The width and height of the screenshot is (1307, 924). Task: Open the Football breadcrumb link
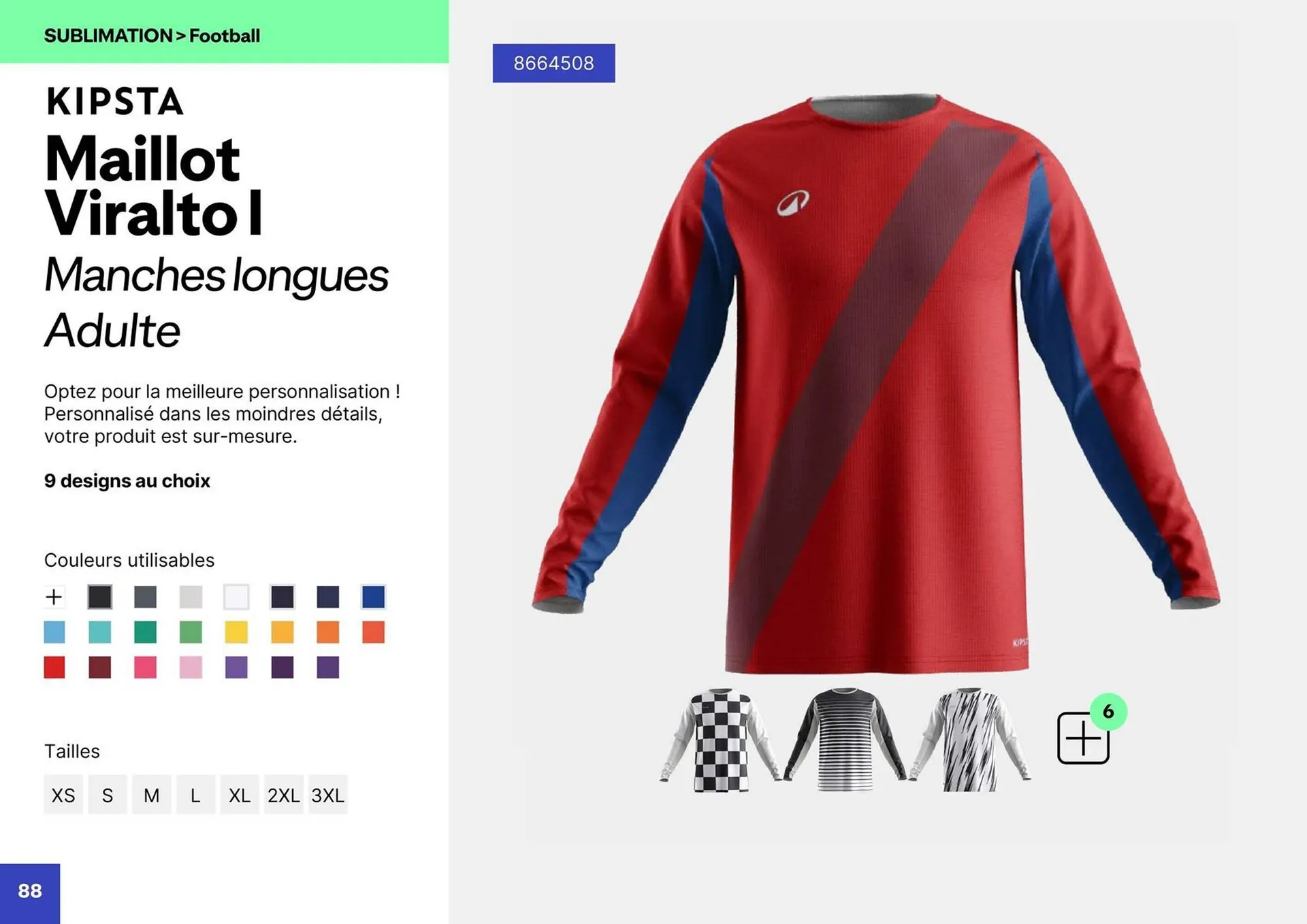click(x=225, y=35)
